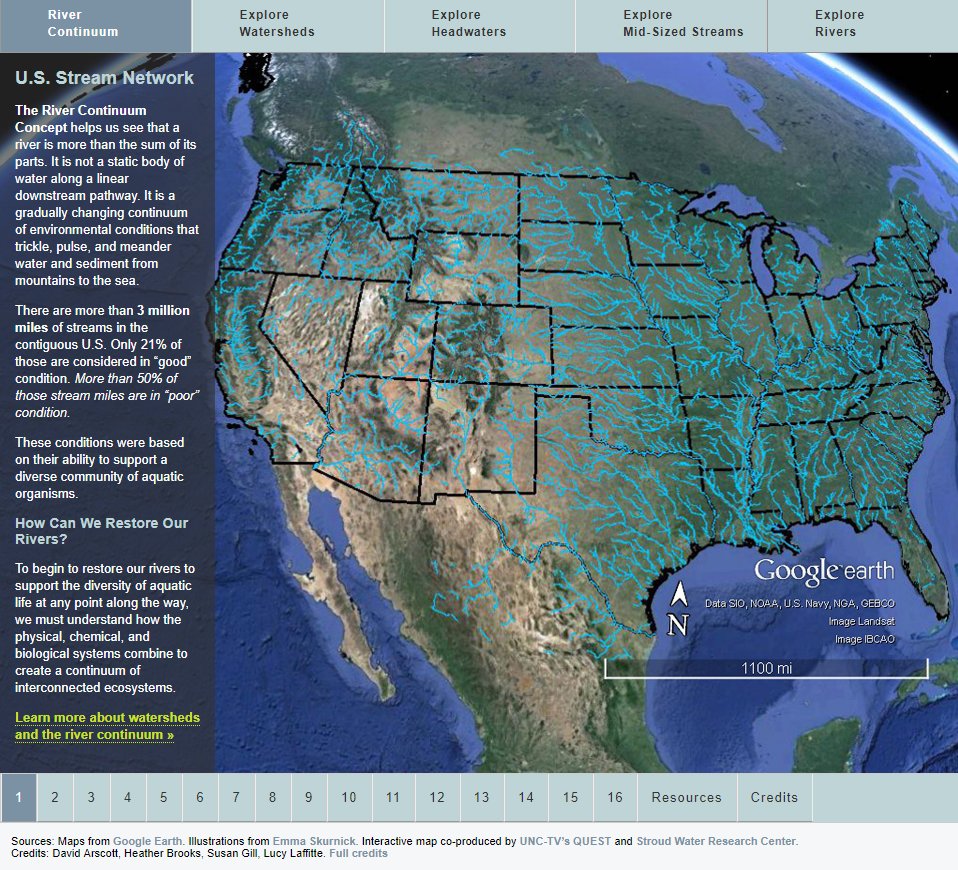Switch to Explore Mid-Sized Streams tab

click(671, 26)
